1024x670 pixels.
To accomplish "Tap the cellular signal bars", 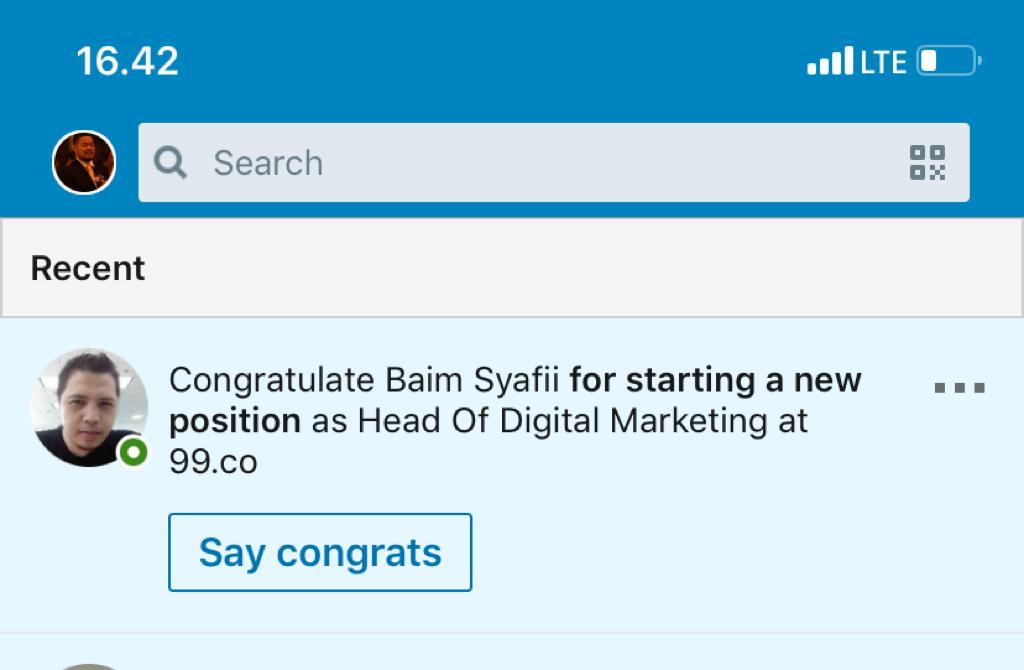I will point(830,62).
